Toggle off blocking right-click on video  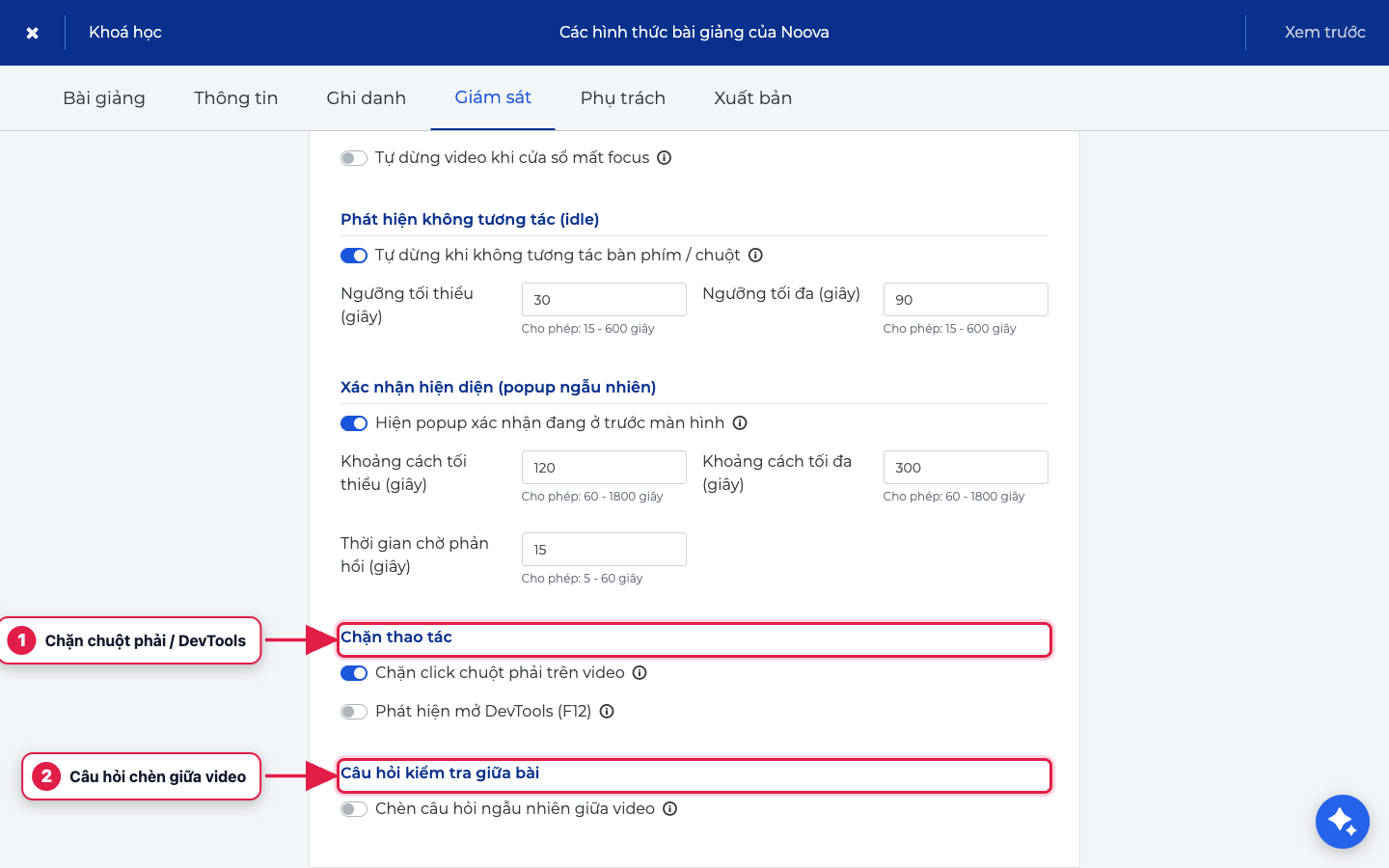click(x=354, y=673)
